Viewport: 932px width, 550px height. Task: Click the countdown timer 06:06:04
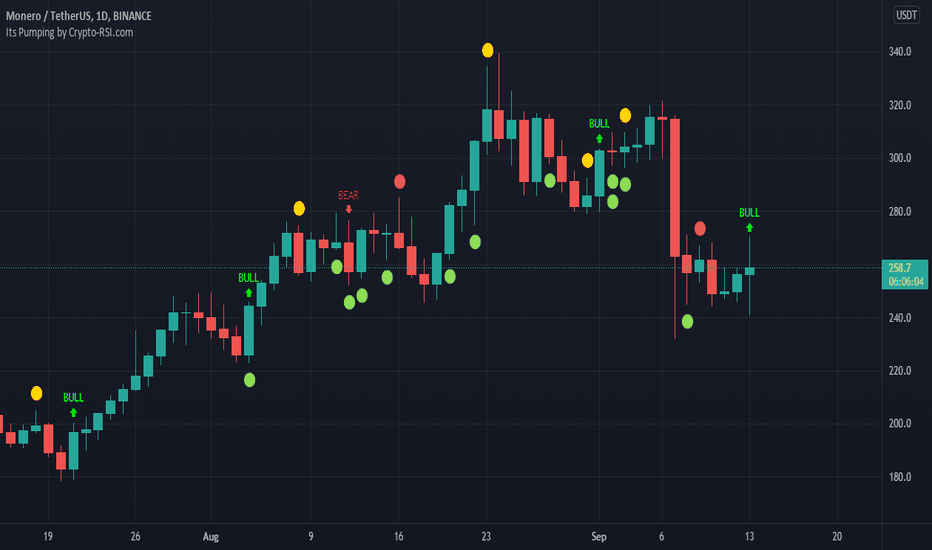point(906,282)
